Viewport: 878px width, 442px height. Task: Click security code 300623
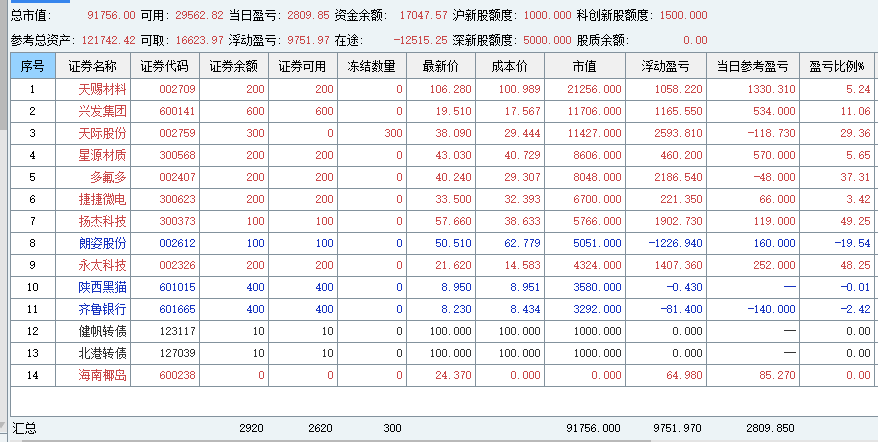(178, 199)
